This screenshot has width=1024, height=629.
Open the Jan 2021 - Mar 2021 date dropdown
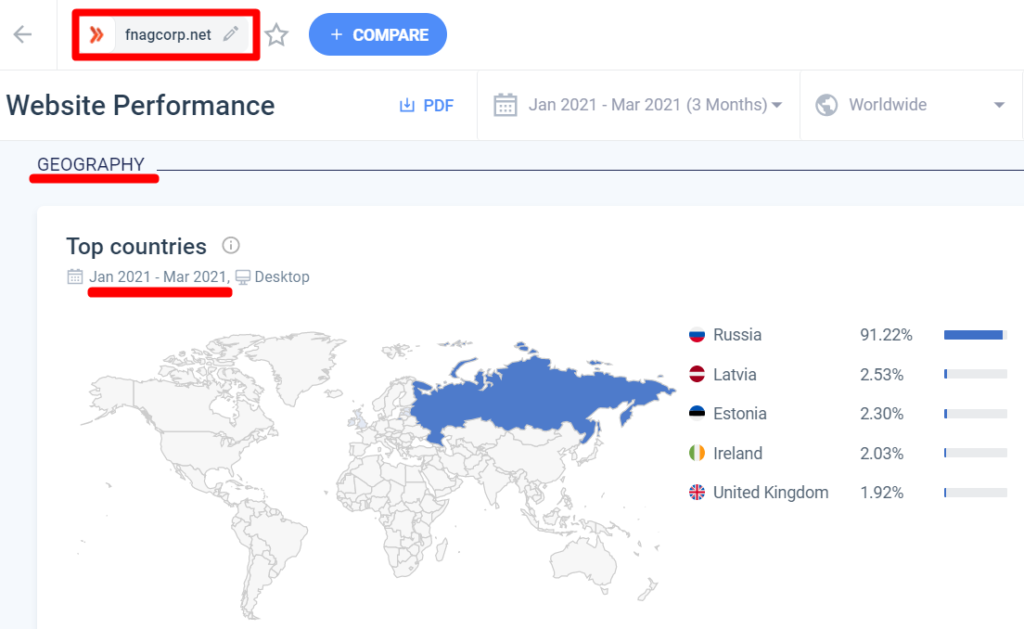tap(640, 105)
